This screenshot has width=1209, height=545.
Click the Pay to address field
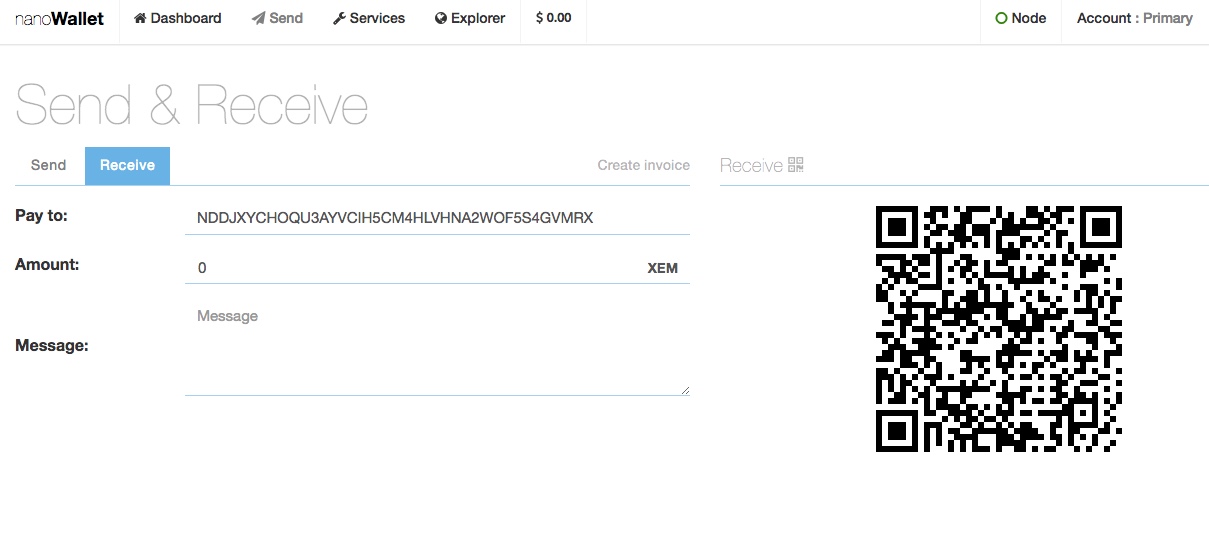click(437, 218)
